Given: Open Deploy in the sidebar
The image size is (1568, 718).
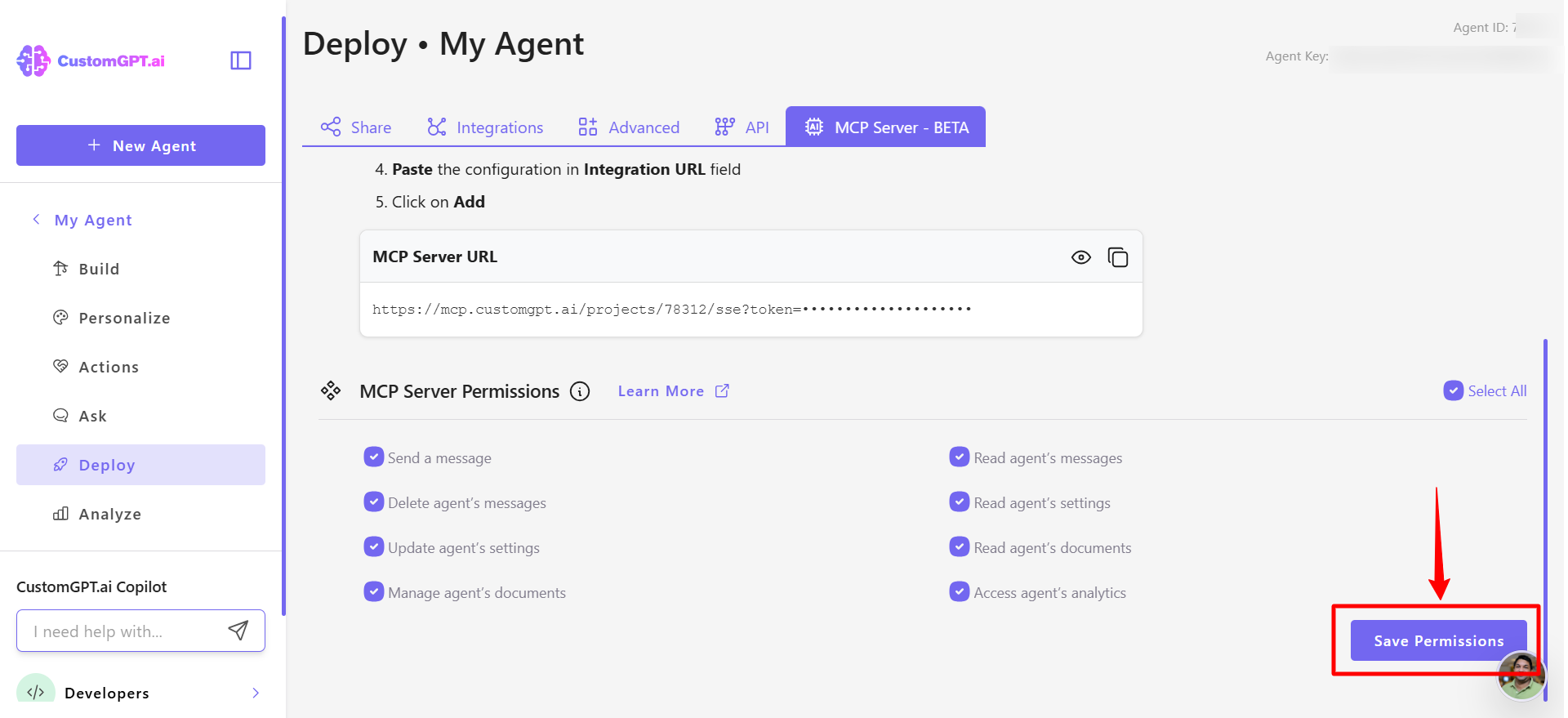Looking at the screenshot, I should (x=140, y=465).
